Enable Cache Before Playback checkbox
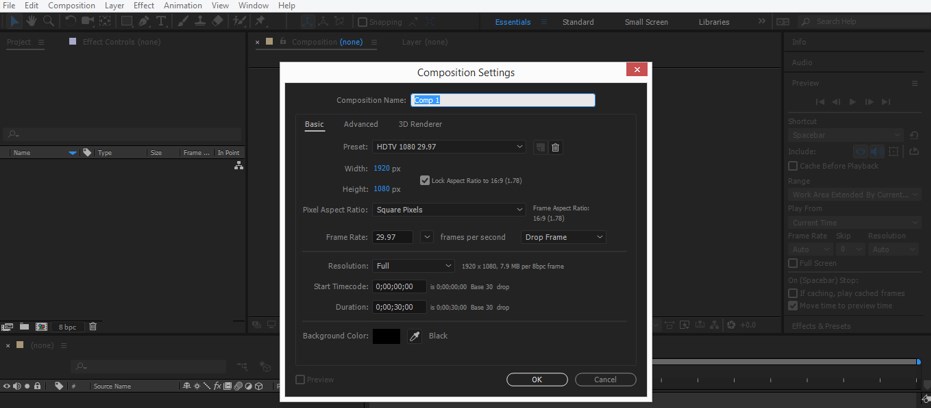931x408 pixels. (x=793, y=166)
